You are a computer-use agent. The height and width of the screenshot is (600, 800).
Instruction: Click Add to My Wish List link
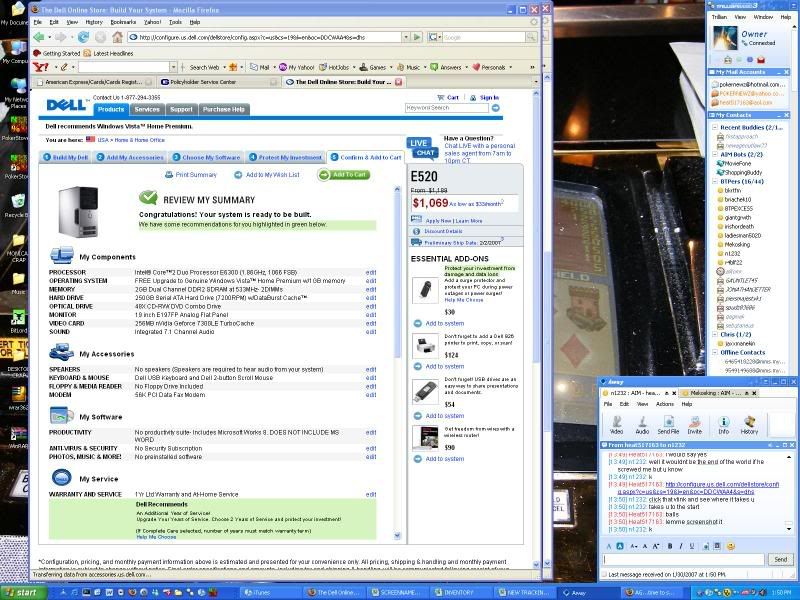tap(267, 174)
